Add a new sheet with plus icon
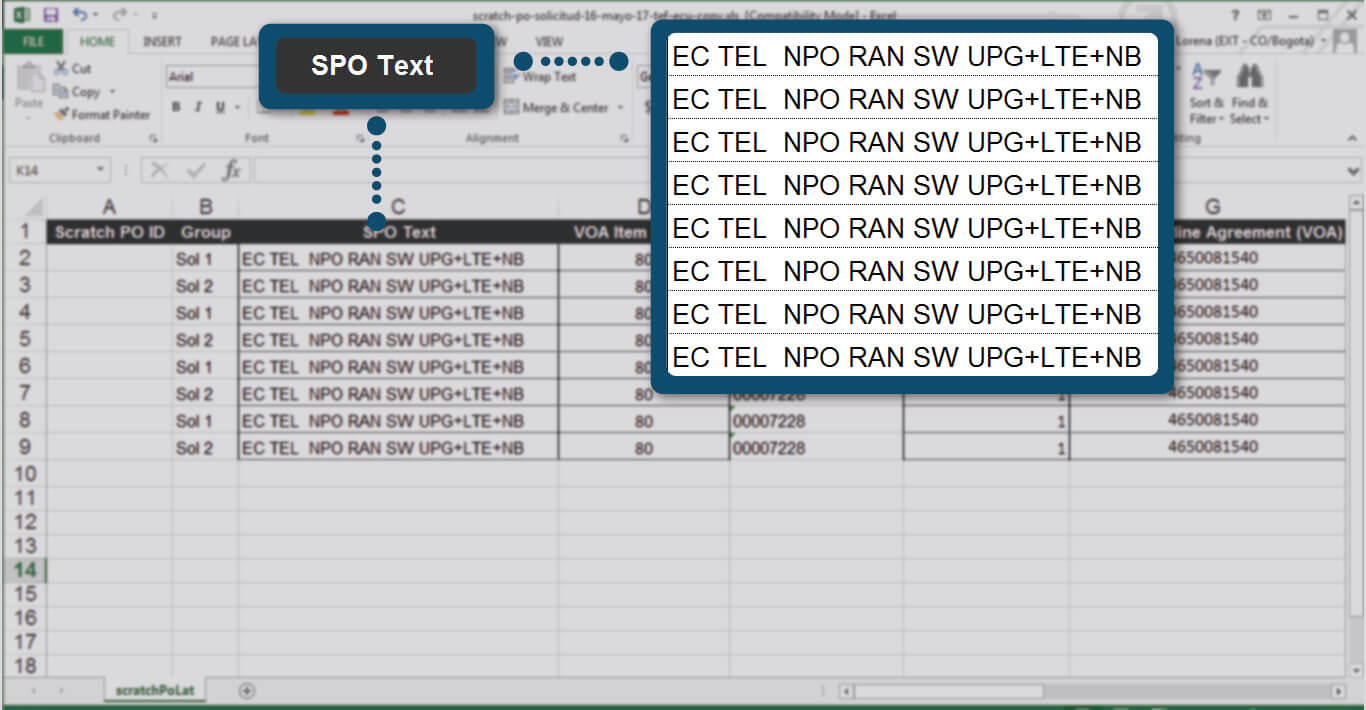The width and height of the screenshot is (1366, 710). (x=247, y=690)
